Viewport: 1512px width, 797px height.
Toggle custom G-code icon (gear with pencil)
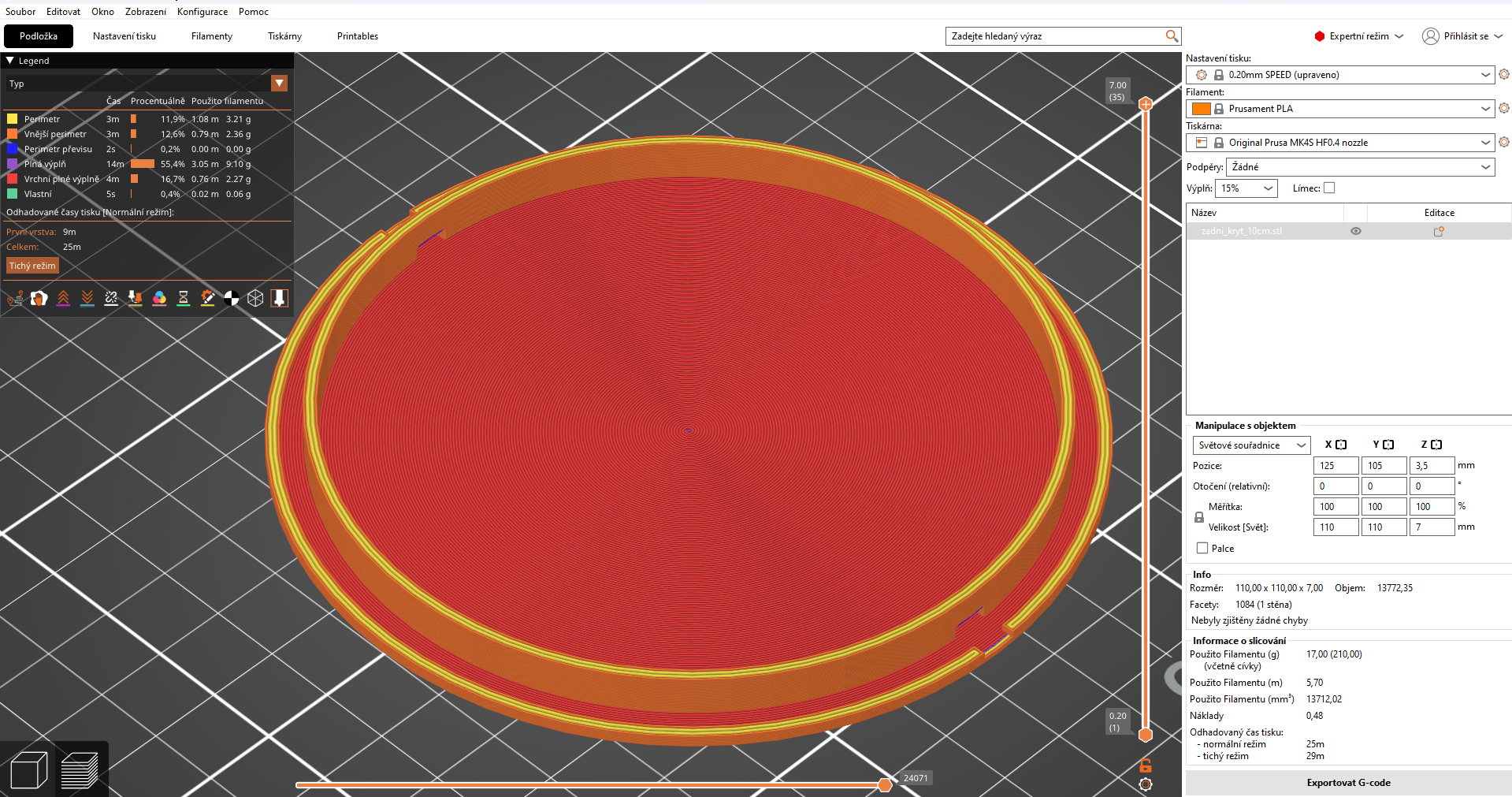click(x=207, y=298)
